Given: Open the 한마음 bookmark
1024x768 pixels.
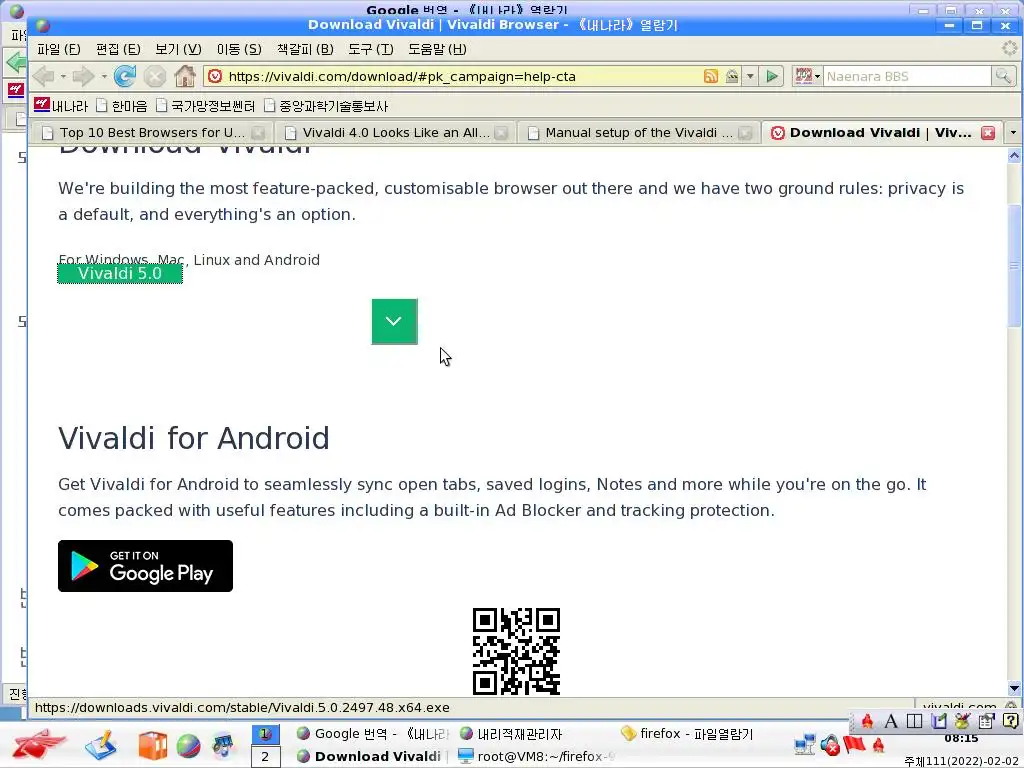Looking at the screenshot, I should coord(121,105).
